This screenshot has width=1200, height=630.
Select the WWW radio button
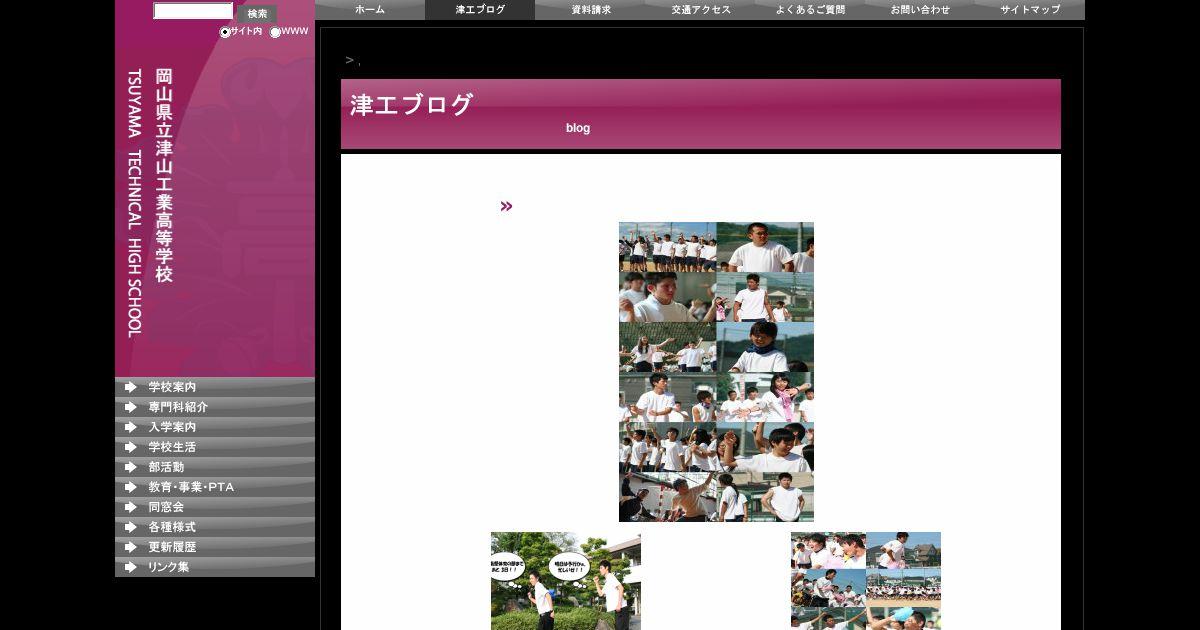point(275,32)
